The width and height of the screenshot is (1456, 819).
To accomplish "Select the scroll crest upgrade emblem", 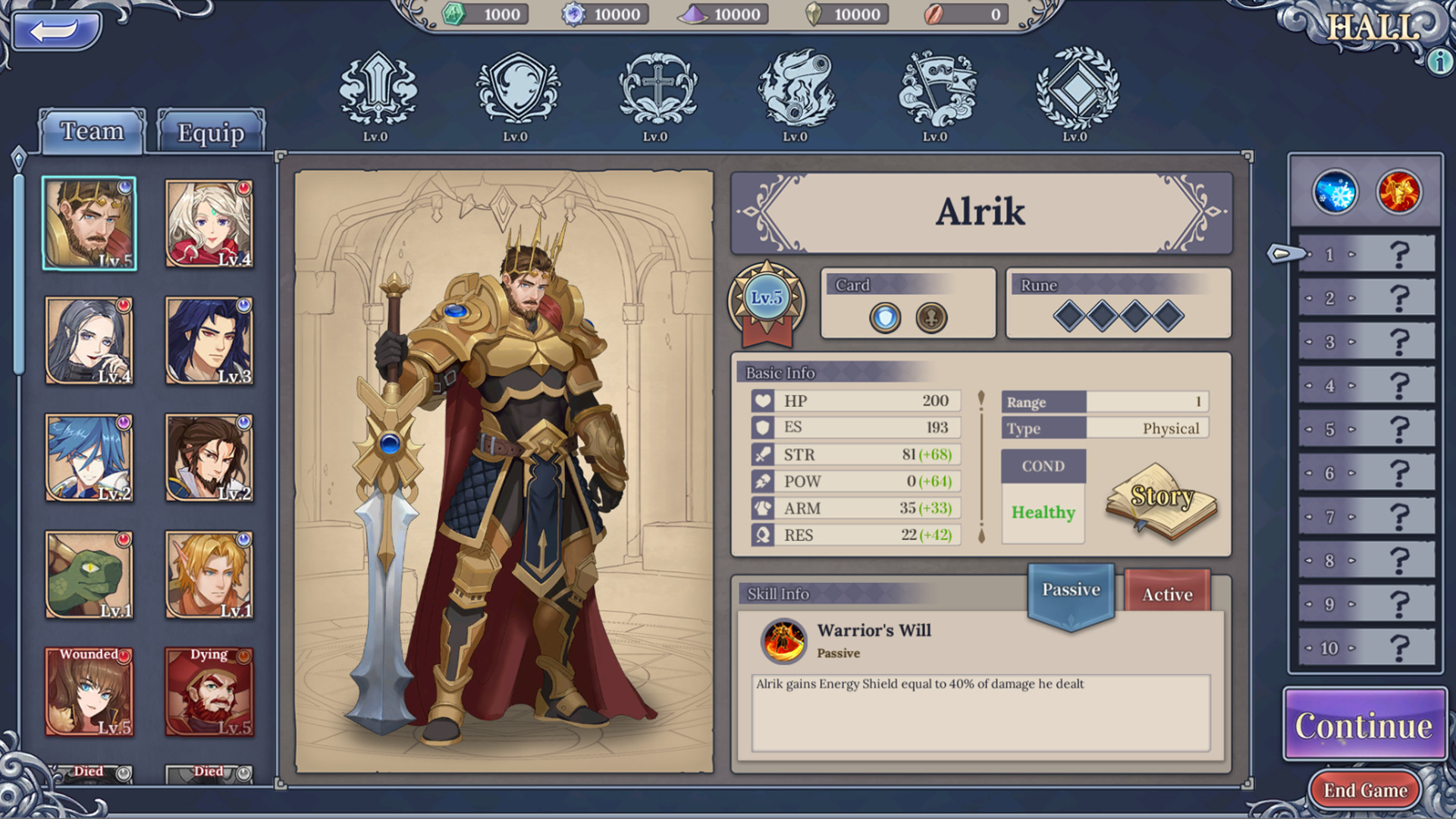I will [797, 89].
